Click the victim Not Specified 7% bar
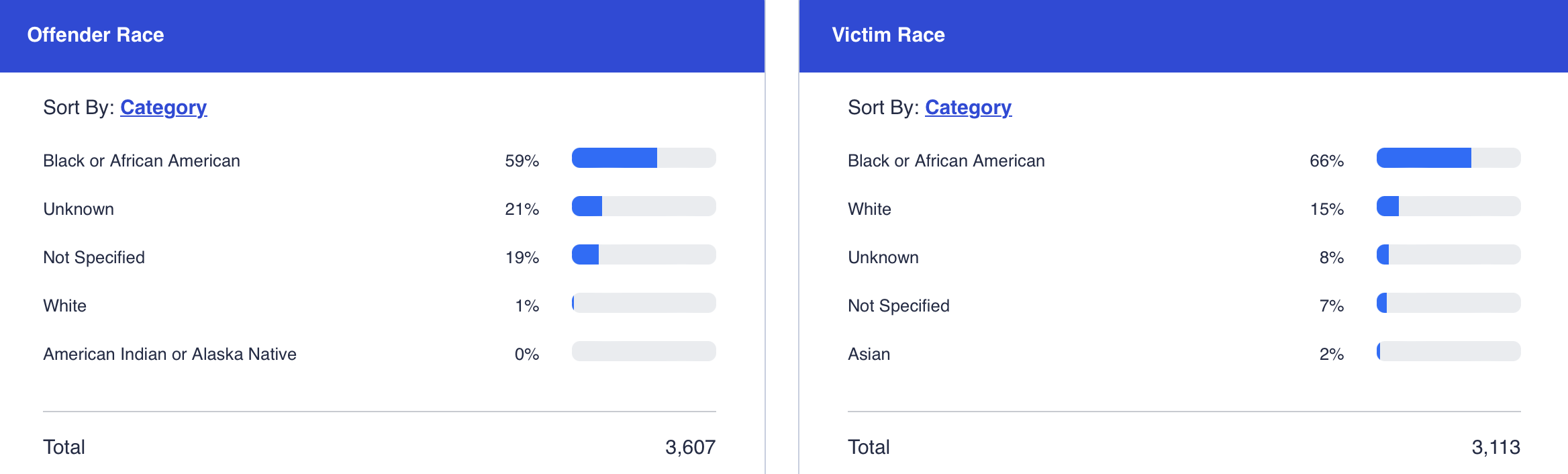 click(x=1448, y=303)
